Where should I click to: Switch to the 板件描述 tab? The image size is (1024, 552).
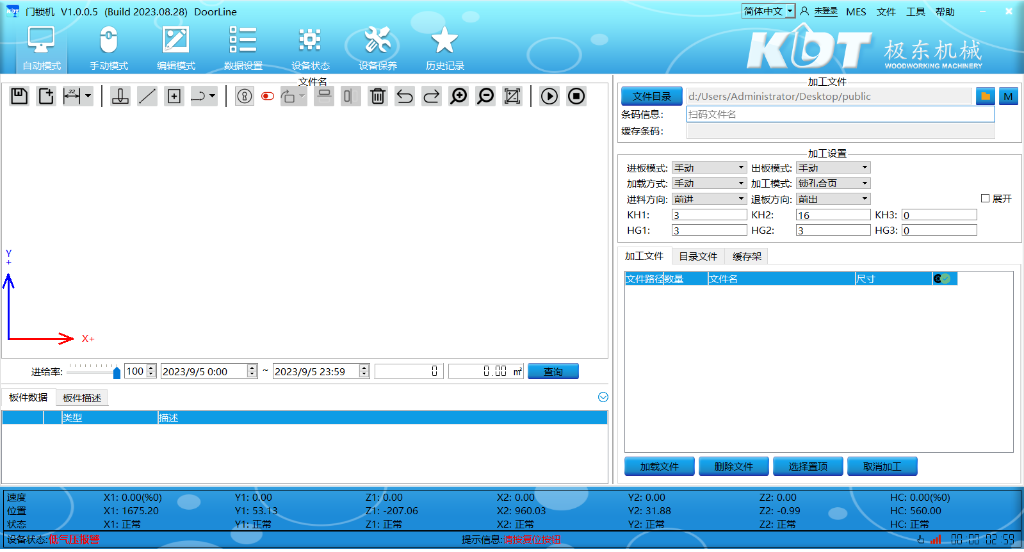[82, 398]
